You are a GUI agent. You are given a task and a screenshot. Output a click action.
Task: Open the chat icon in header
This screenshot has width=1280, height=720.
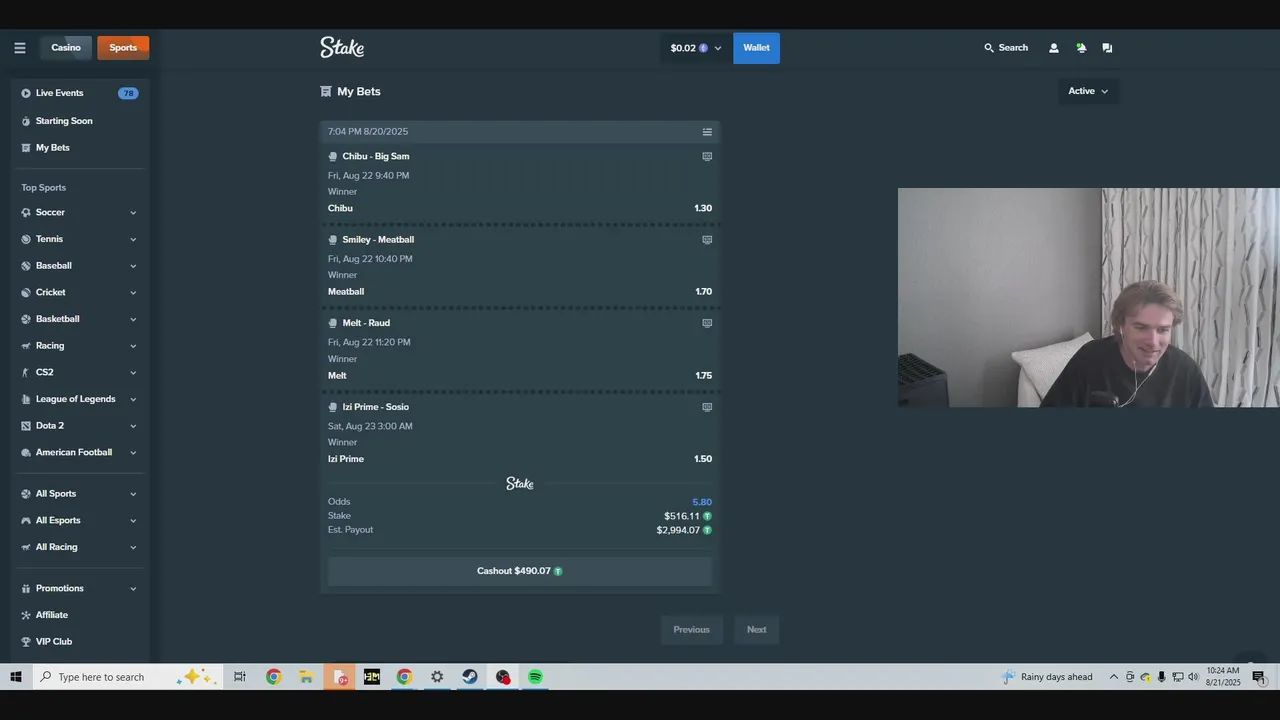click(1107, 48)
